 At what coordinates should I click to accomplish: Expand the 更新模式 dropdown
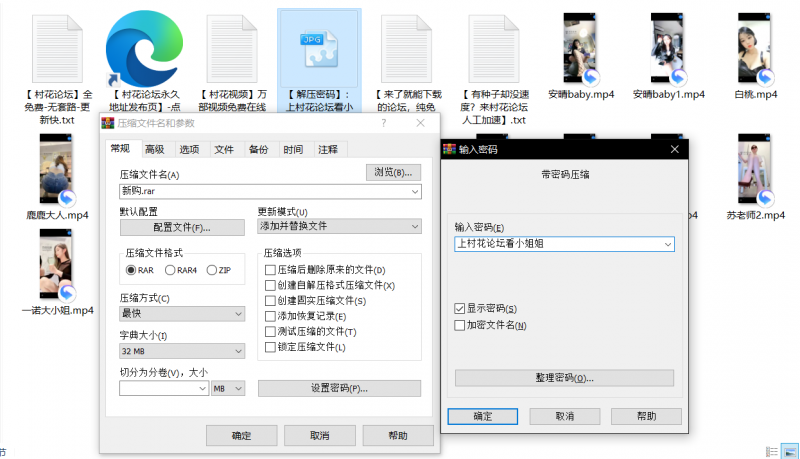[x=338, y=226]
